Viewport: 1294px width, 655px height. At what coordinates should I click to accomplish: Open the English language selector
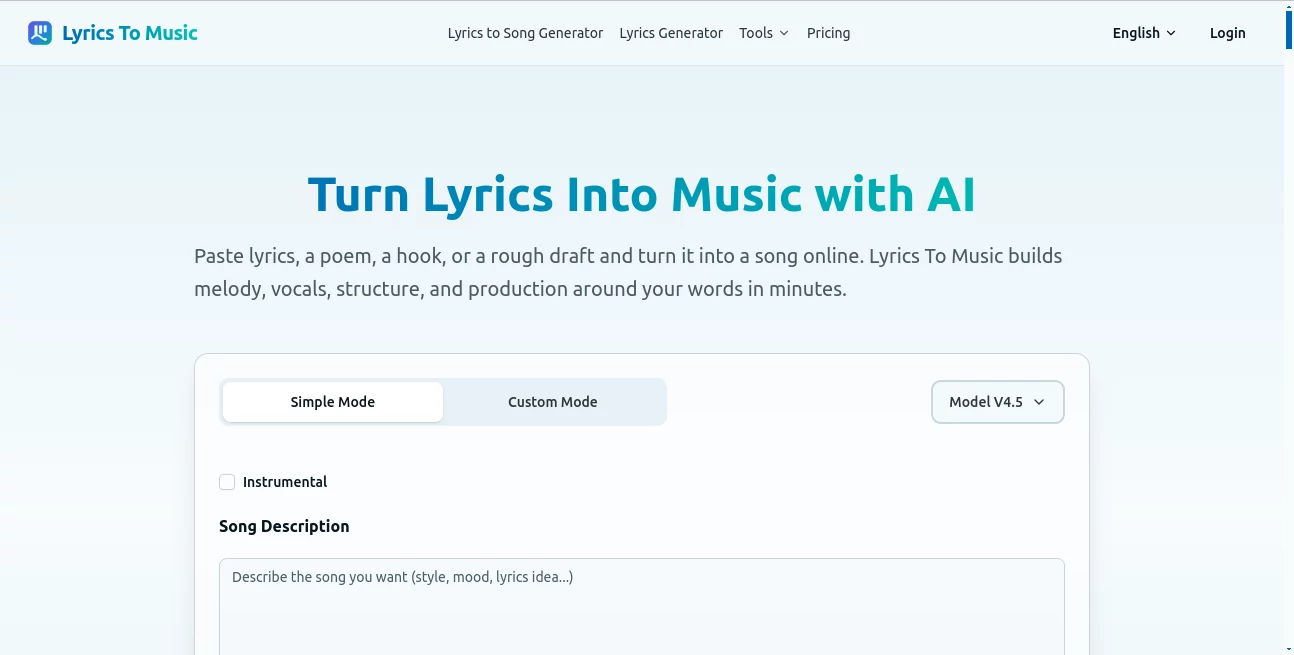coord(1144,33)
